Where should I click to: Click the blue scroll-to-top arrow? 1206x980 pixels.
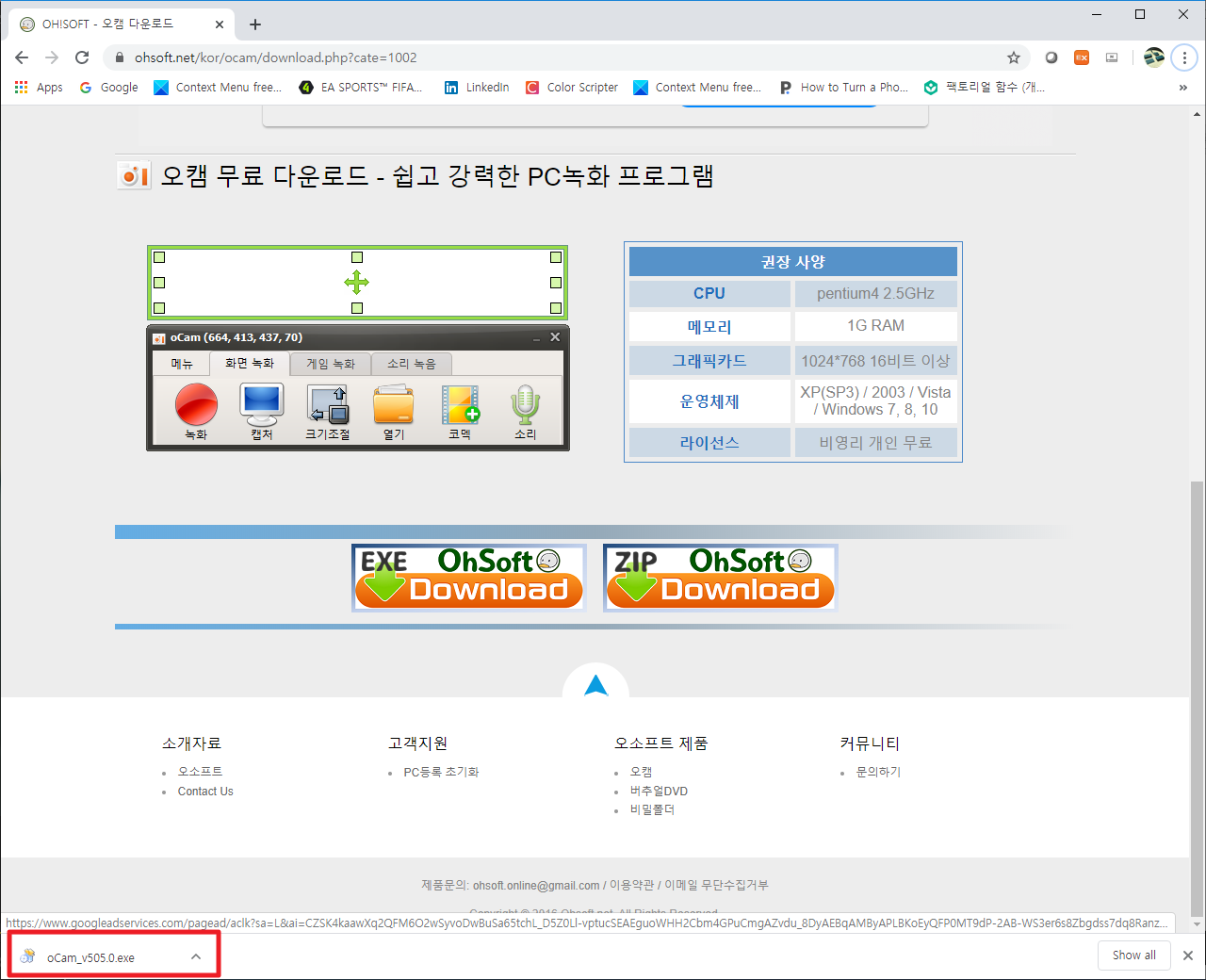(x=595, y=685)
